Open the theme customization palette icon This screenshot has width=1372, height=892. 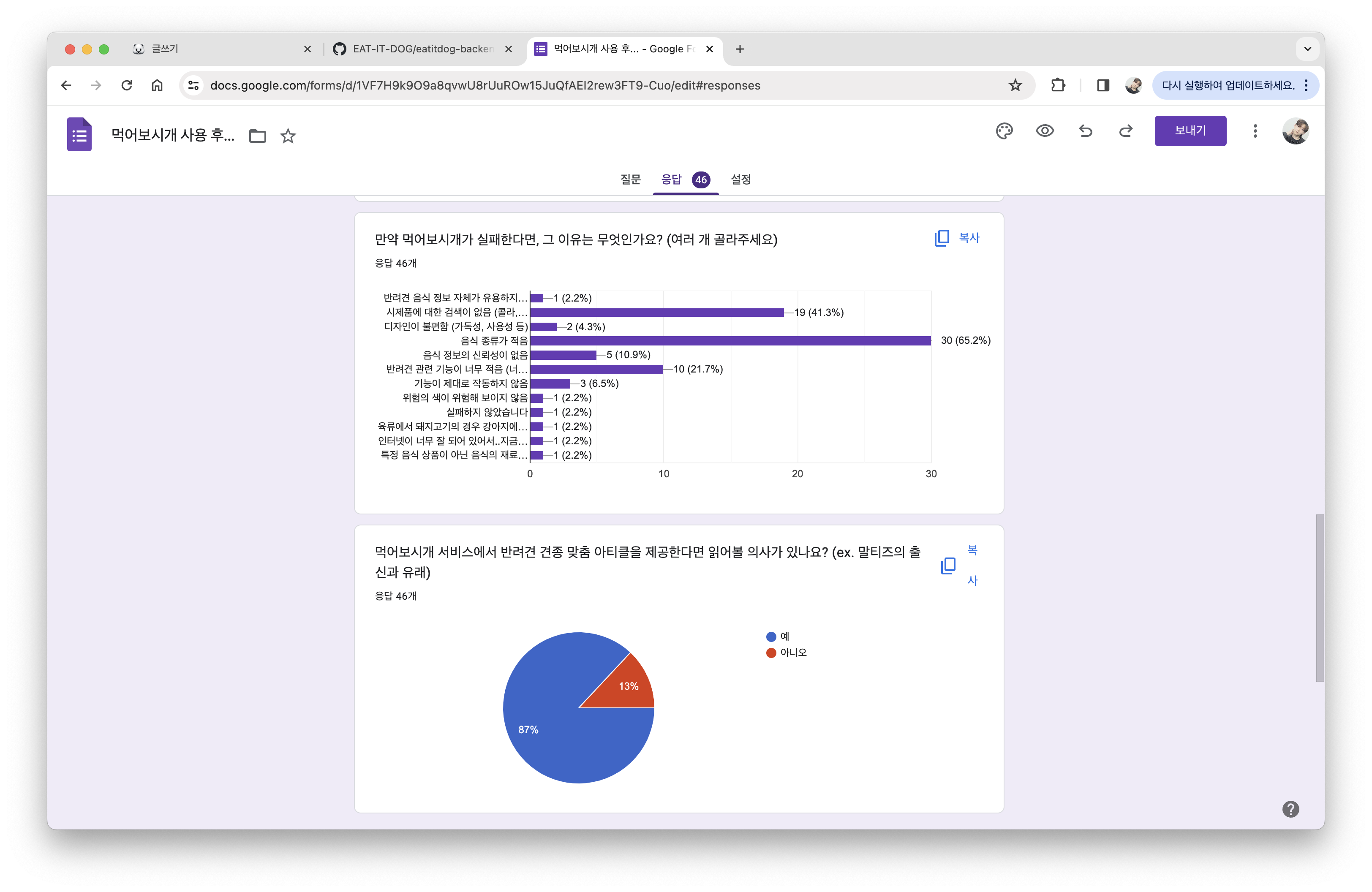coord(1004,131)
